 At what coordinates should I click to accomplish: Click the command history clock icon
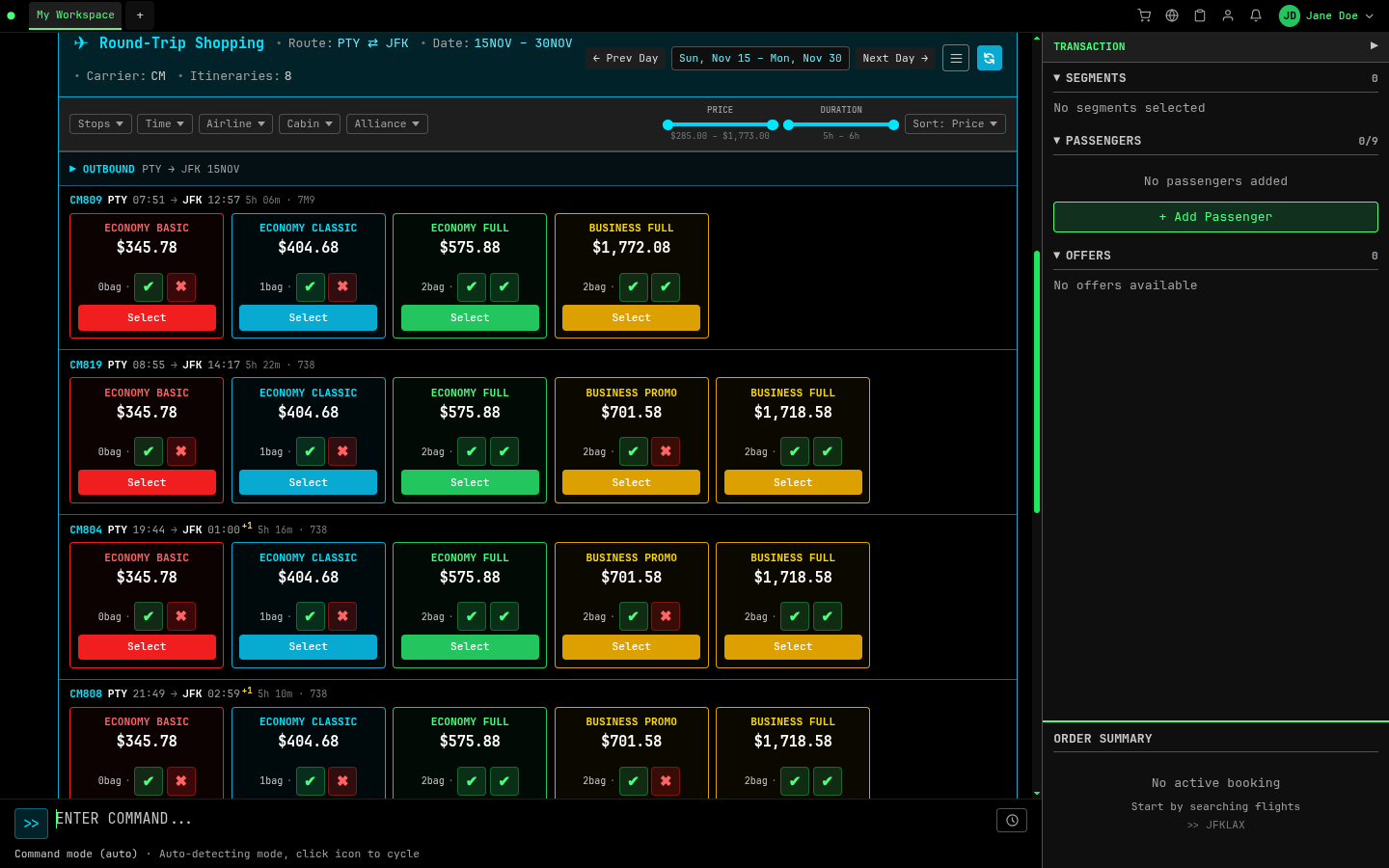[x=1011, y=821]
